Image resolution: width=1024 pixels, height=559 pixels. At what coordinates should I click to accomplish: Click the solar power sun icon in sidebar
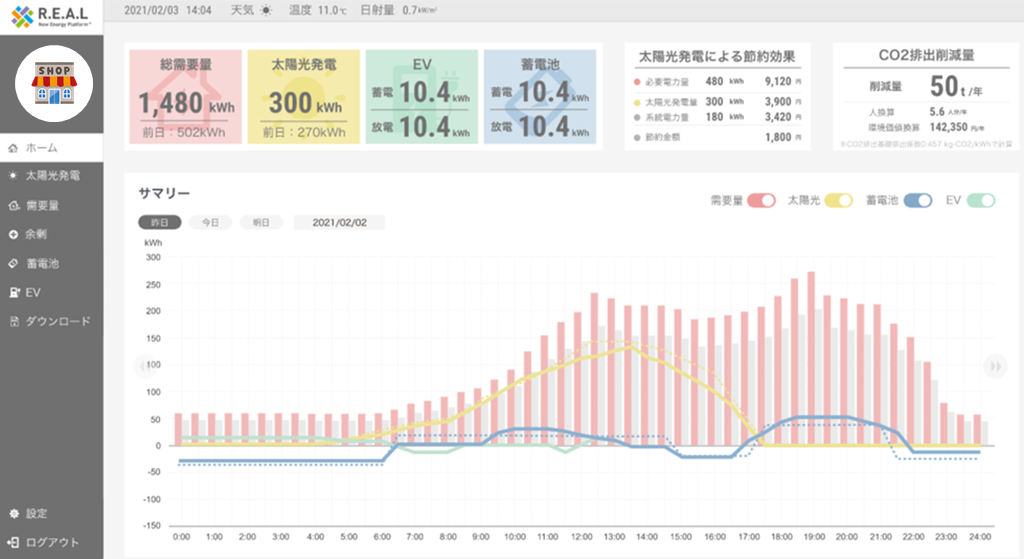(x=13, y=176)
